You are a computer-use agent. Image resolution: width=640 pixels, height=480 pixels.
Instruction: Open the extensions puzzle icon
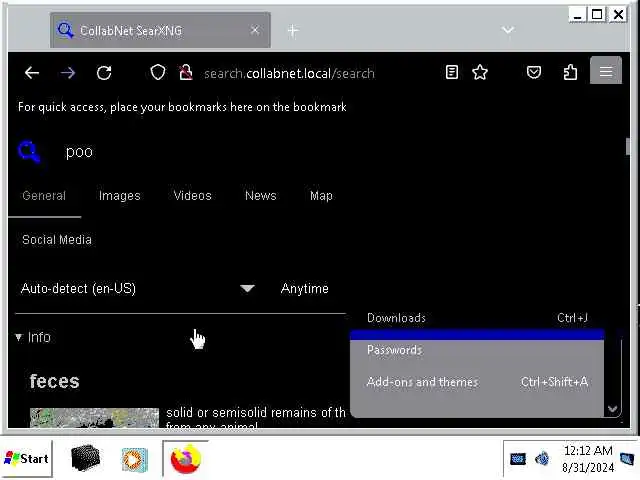pos(570,73)
